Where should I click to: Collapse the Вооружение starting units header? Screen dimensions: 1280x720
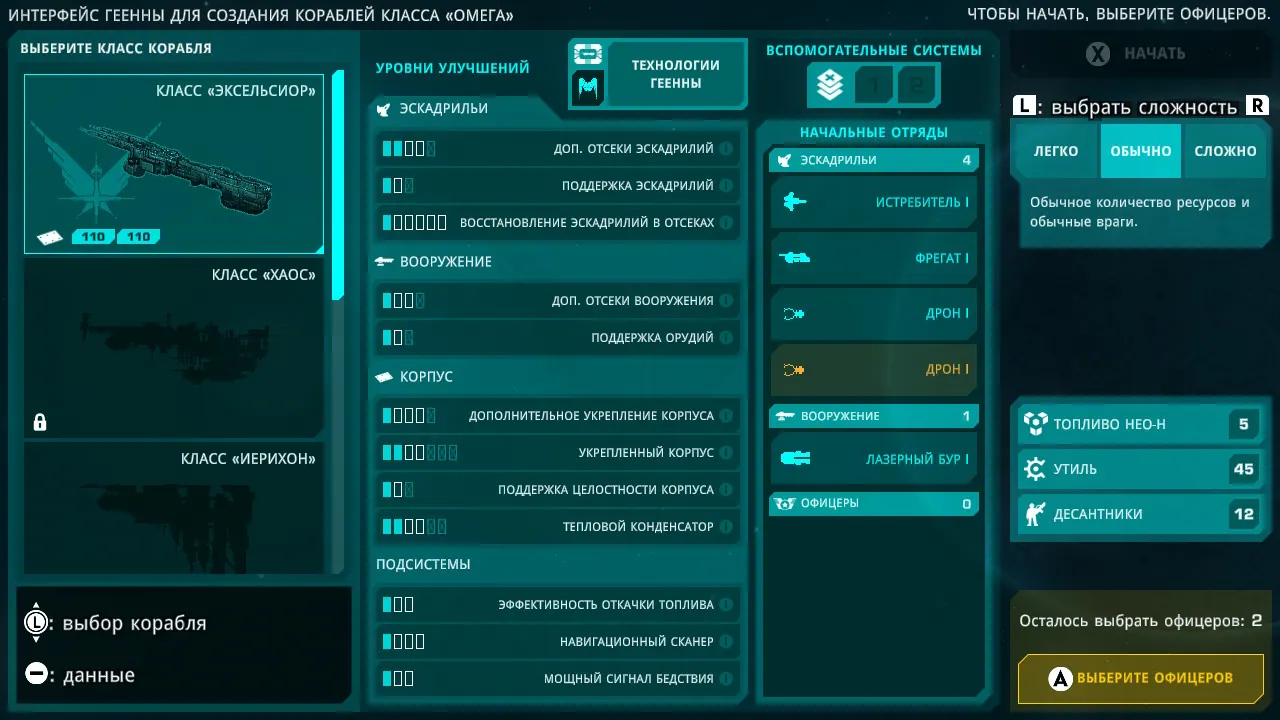[x=874, y=416]
